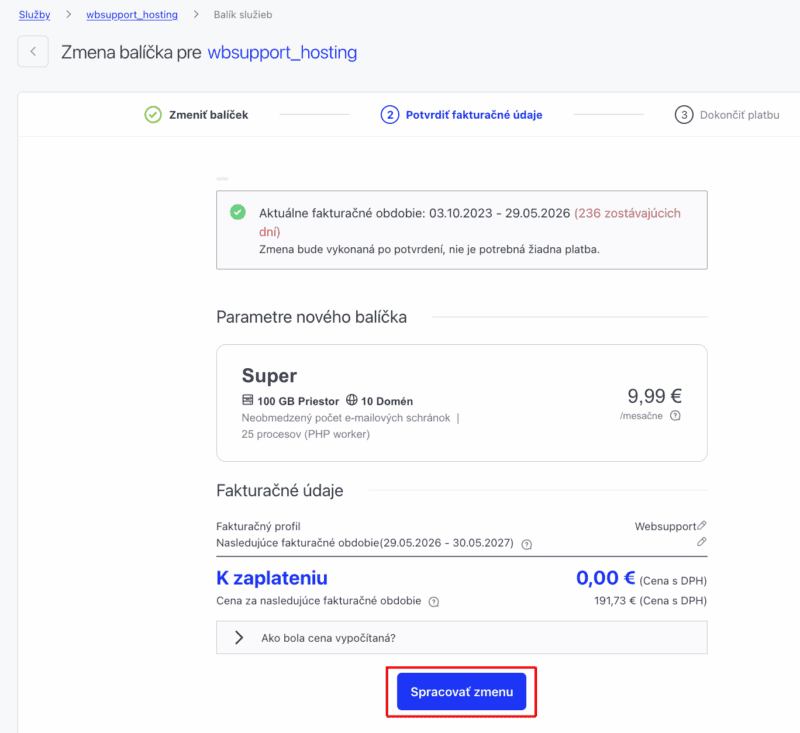Screen dimensions: 800x733
Task: Click the Balík služieb breadcrumb item
Action: click(x=242, y=15)
